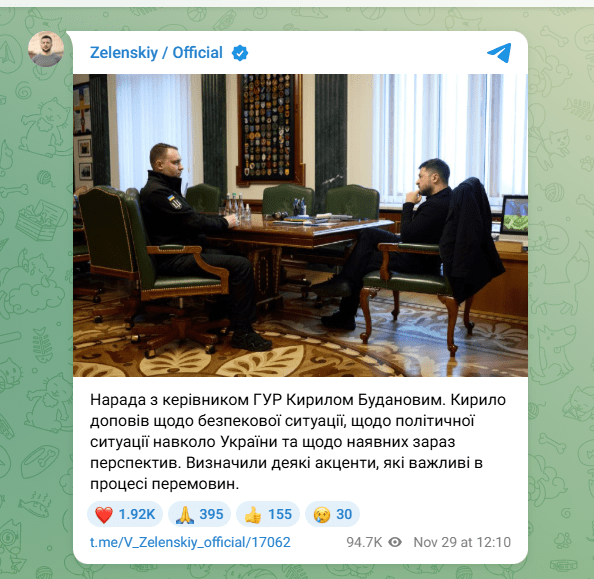Click the Ukrainian caption text paragraph

tap(298, 442)
